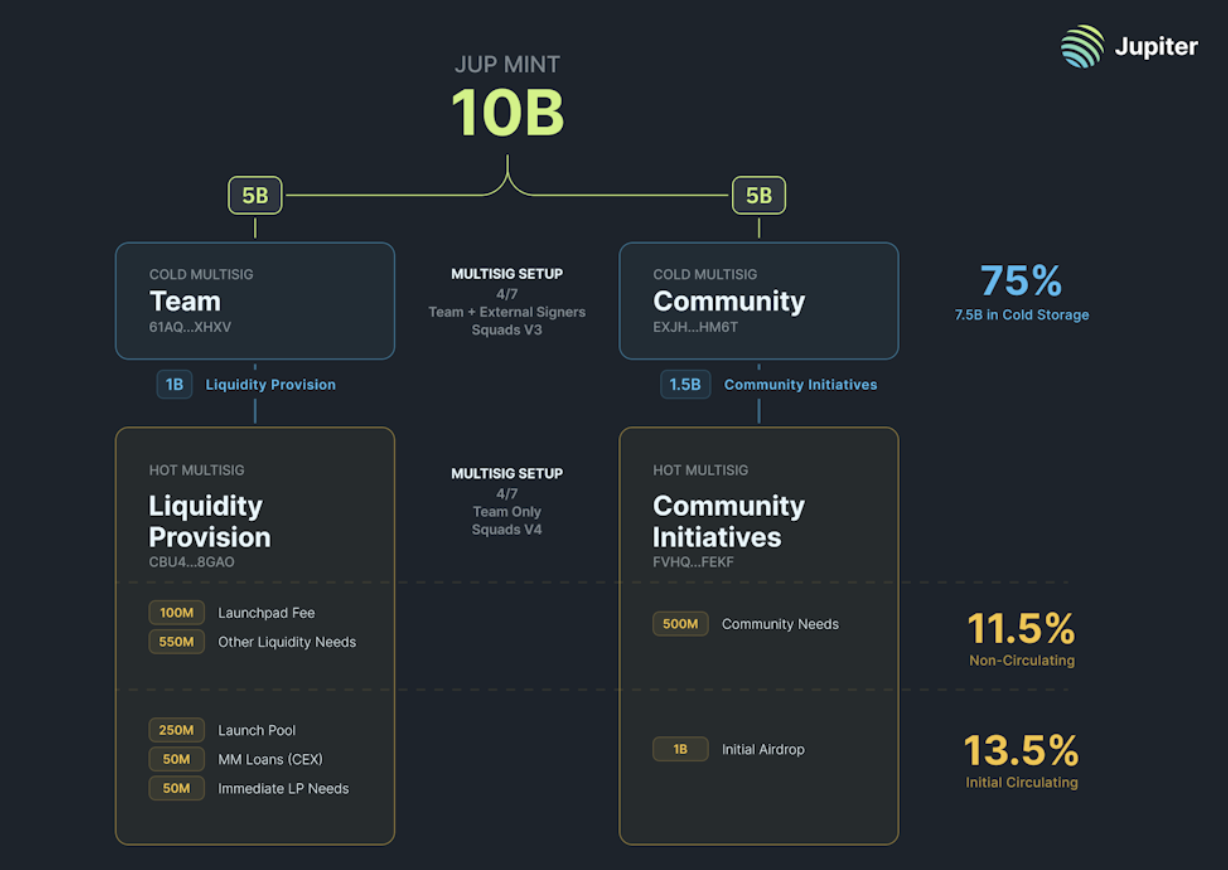Screen dimensions: 1228x870
Task: Select the 5B badge above Team
Action: (255, 195)
